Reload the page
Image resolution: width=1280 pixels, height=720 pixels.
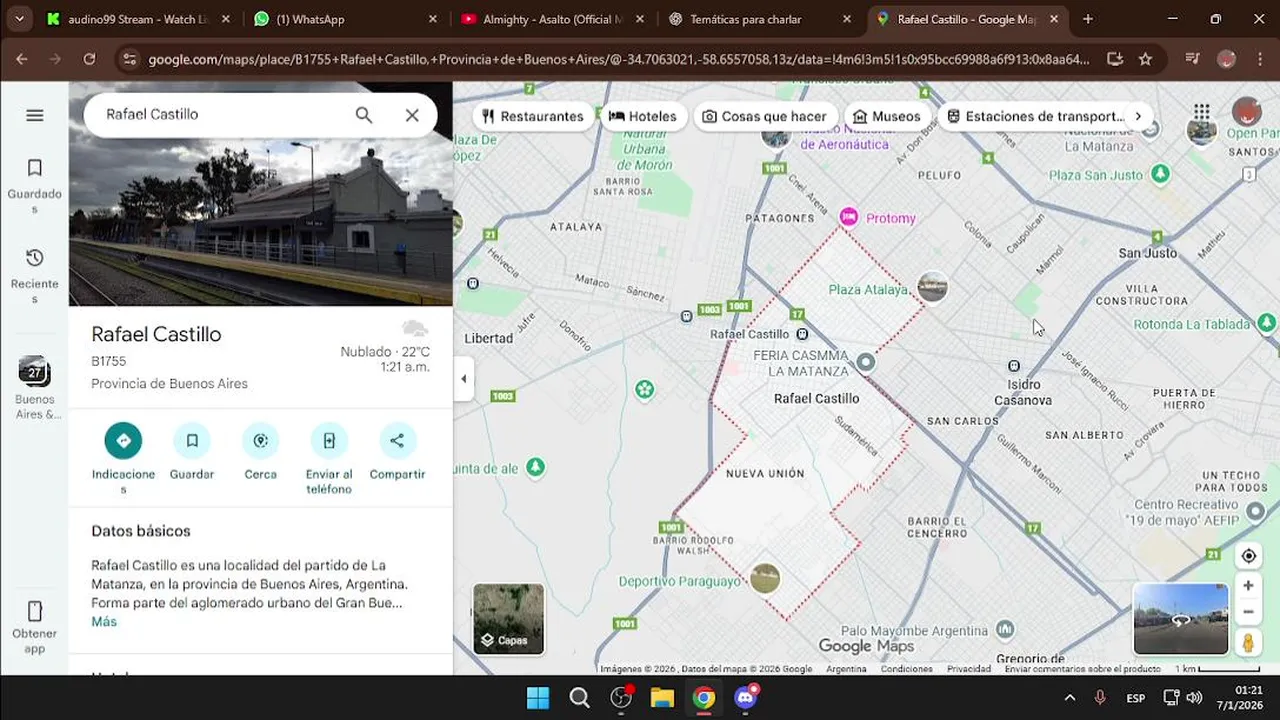(89, 59)
